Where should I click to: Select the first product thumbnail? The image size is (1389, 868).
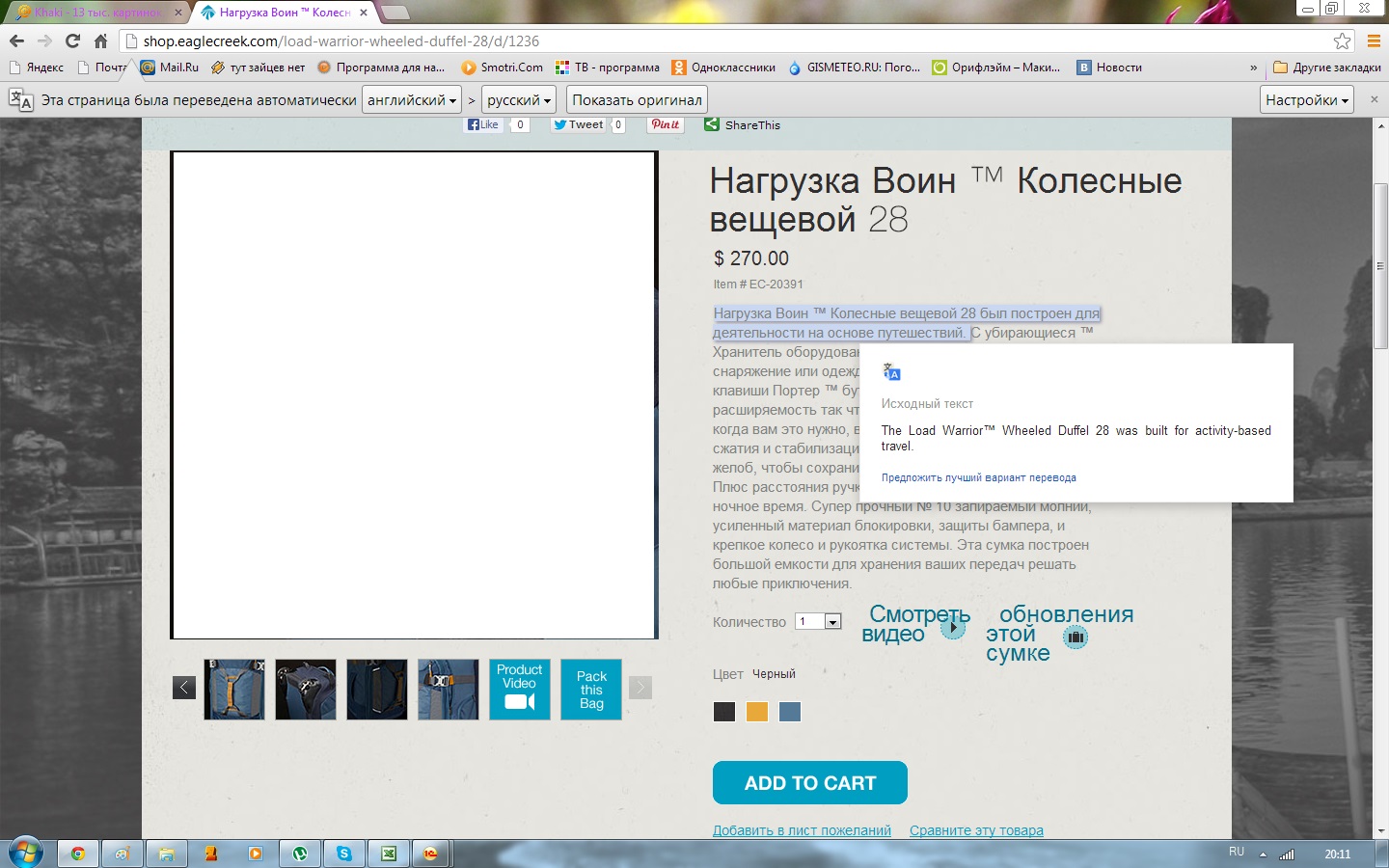tap(234, 690)
